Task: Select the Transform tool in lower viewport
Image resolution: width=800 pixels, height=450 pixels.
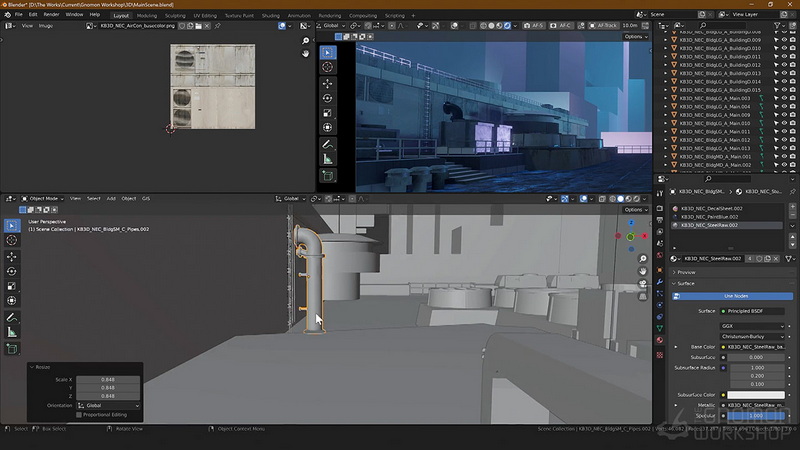Action: click(12, 301)
